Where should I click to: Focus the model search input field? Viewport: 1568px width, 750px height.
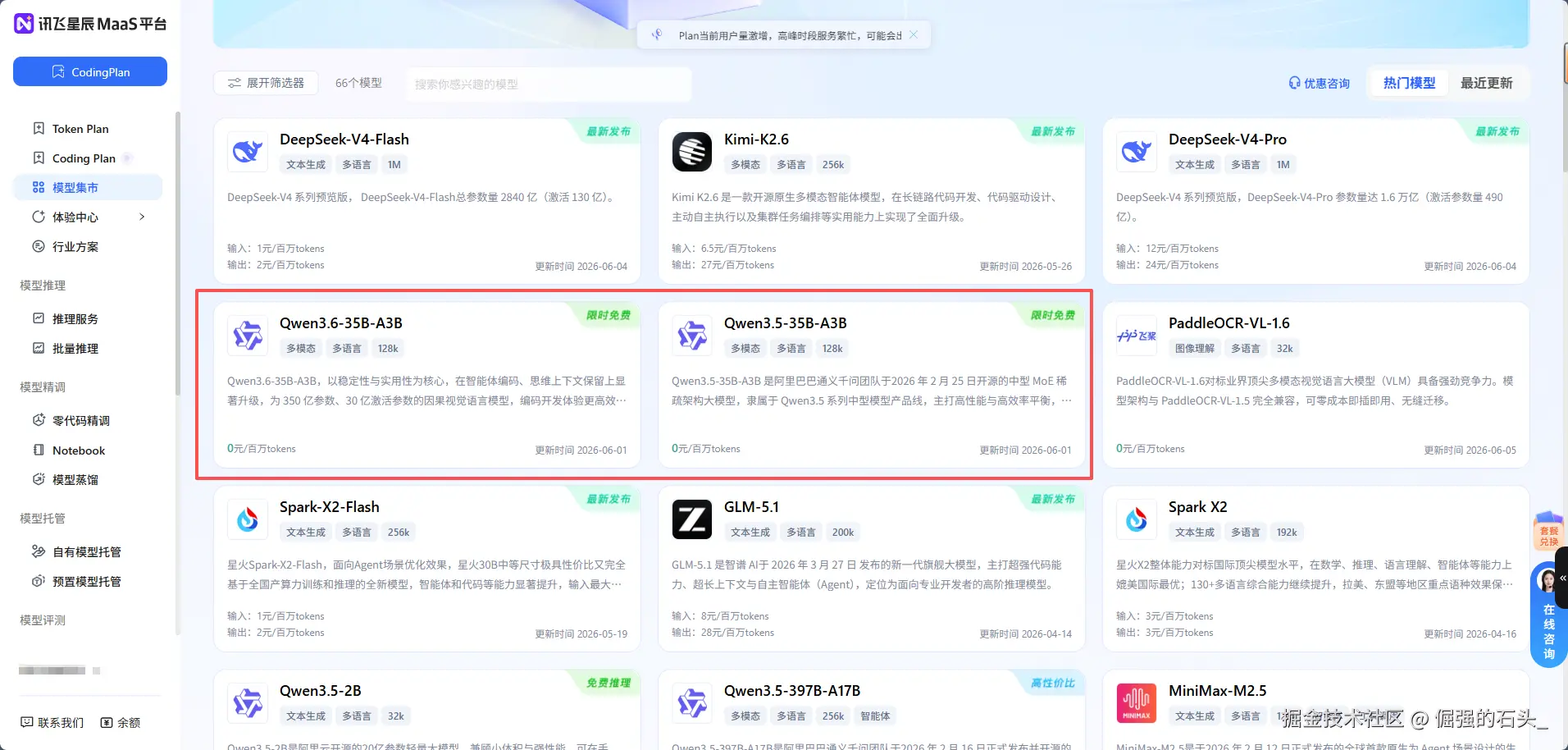pos(549,84)
